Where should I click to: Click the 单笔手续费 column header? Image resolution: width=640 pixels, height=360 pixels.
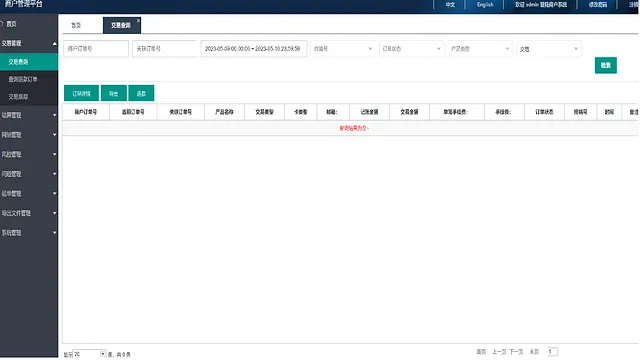click(456, 112)
